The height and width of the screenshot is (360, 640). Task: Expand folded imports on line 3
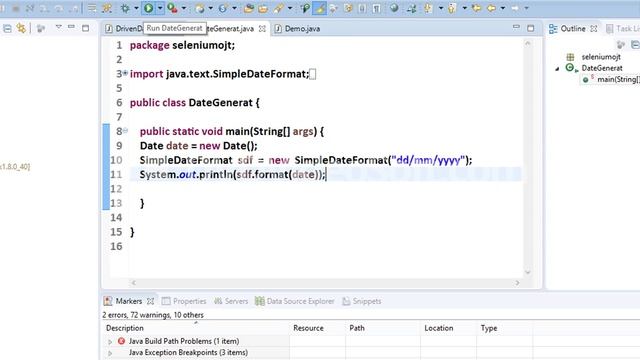[x=125, y=73]
